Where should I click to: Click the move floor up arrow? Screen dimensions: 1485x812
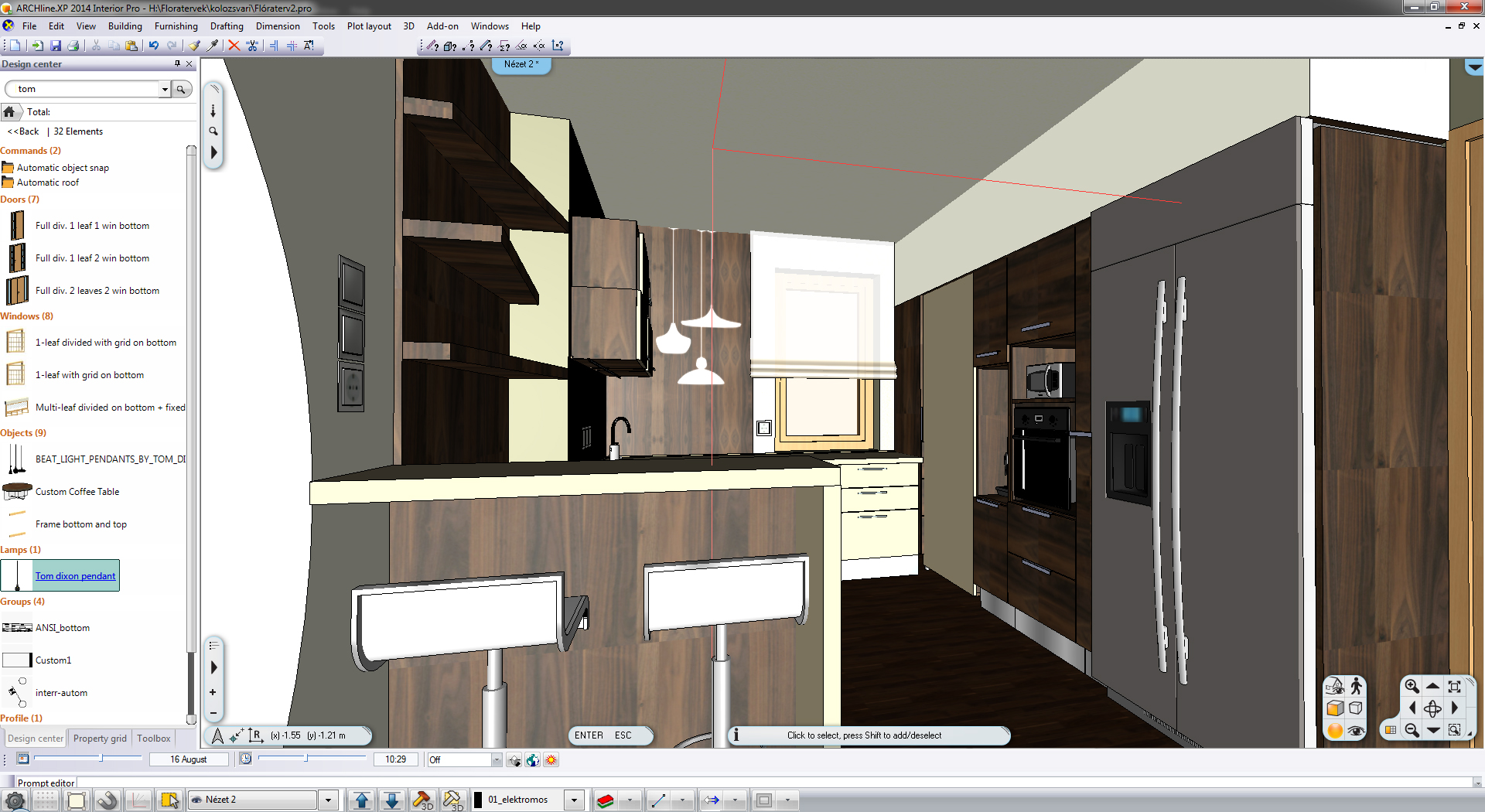pos(361,800)
